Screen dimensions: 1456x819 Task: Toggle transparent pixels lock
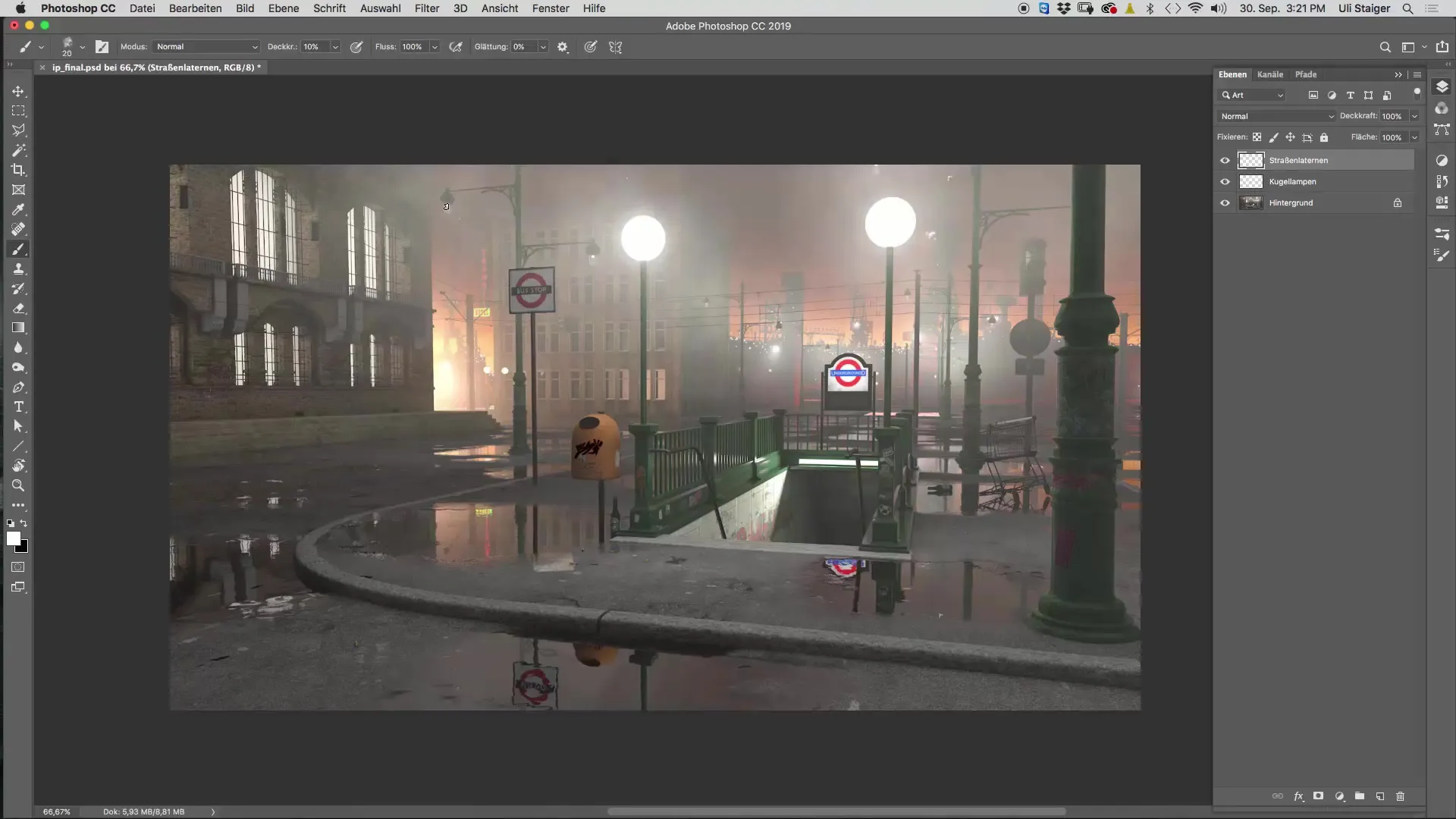pos(1257,137)
